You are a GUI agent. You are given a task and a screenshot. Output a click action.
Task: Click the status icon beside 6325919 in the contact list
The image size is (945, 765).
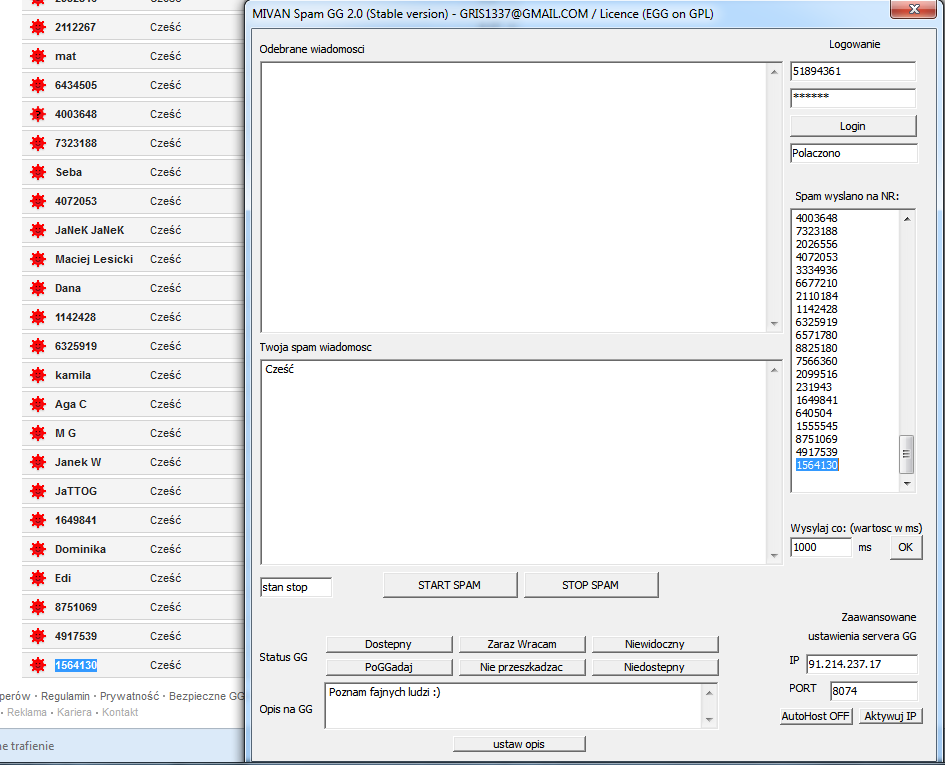point(38,346)
